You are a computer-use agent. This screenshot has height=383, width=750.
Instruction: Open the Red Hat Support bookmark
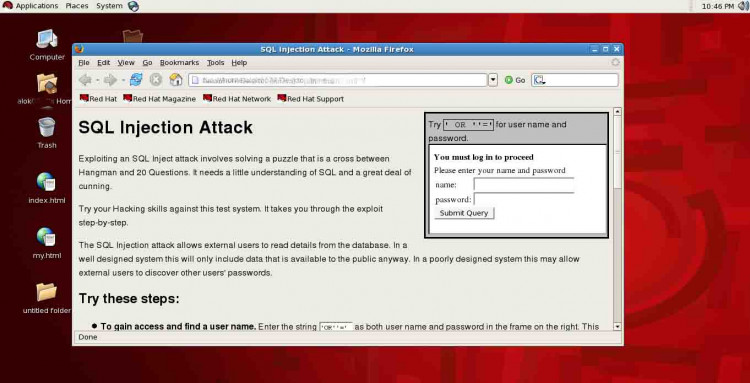[x=310, y=99]
